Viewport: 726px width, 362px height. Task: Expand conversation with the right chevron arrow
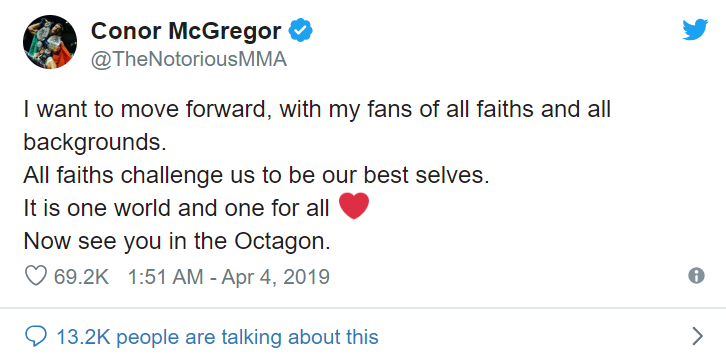tap(697, 337)
